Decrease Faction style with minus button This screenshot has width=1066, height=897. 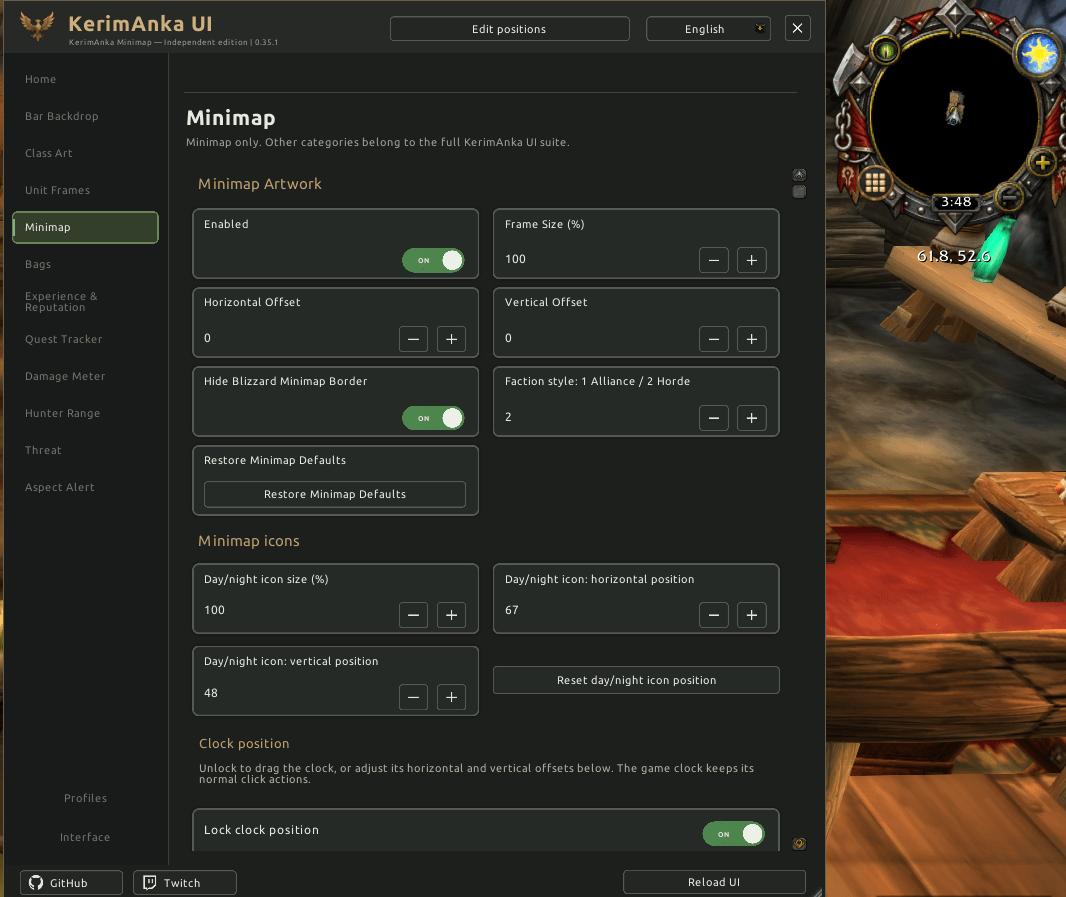pyautogui.click(x=714, y=418)
